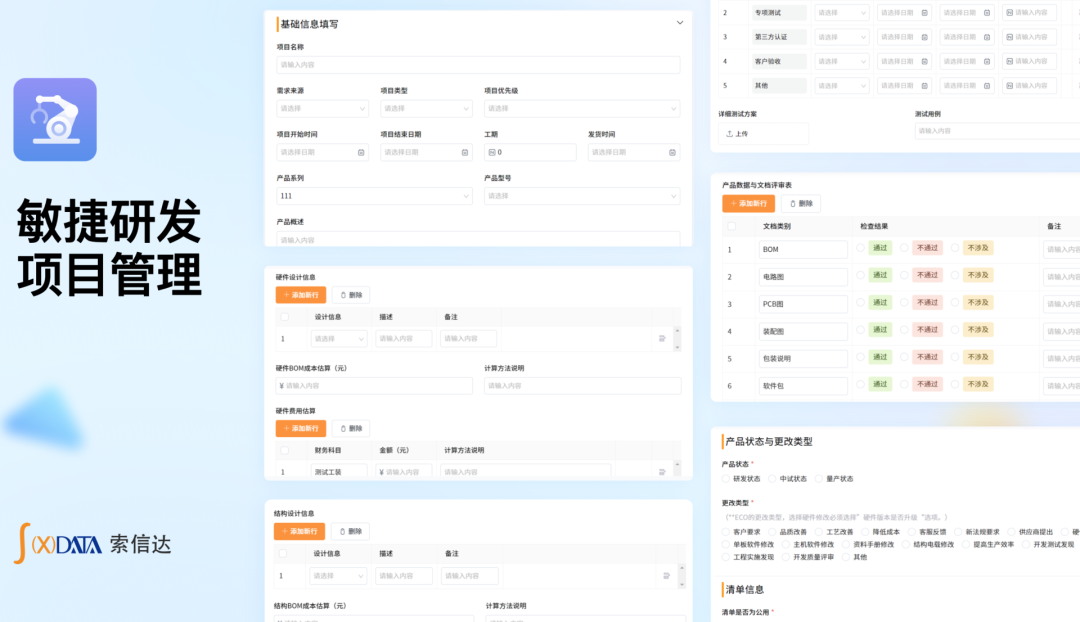Image resolution: width=1080 pixels, height=622 pixels.
Task: Open calendar icon for 项目结束日期
Action: [465, 152]
